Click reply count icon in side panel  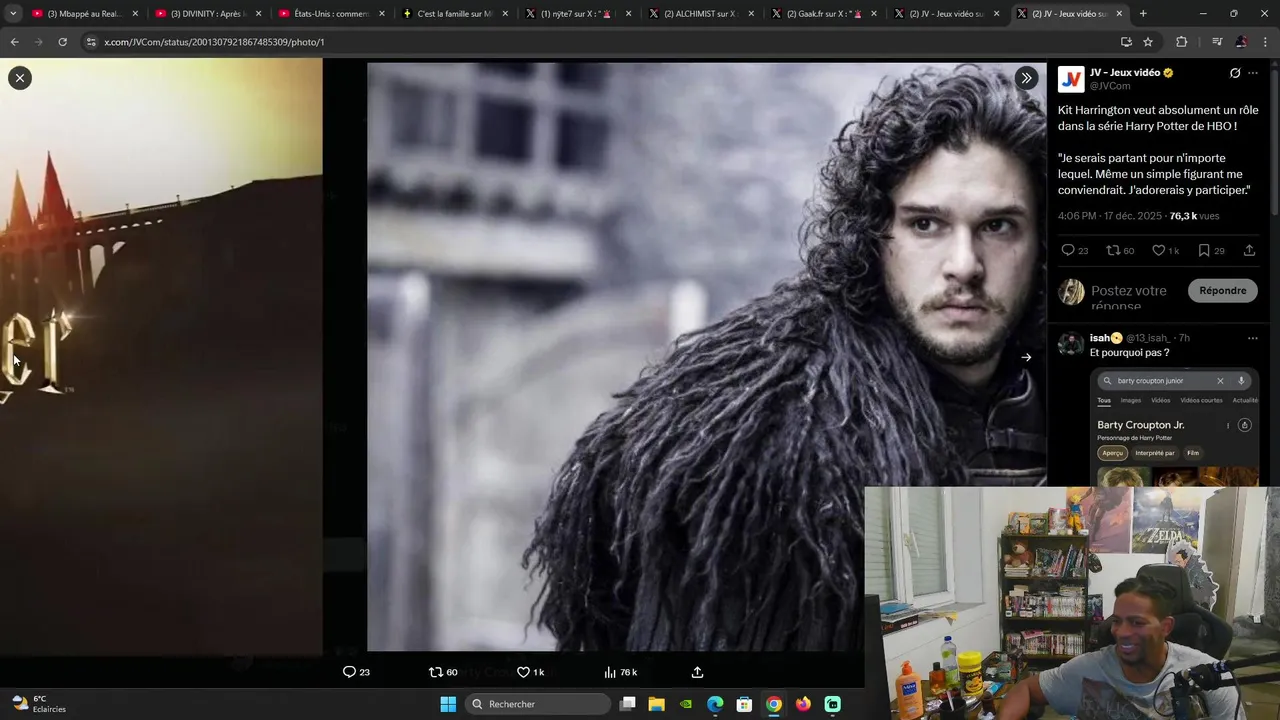(x=1067, y=251)
